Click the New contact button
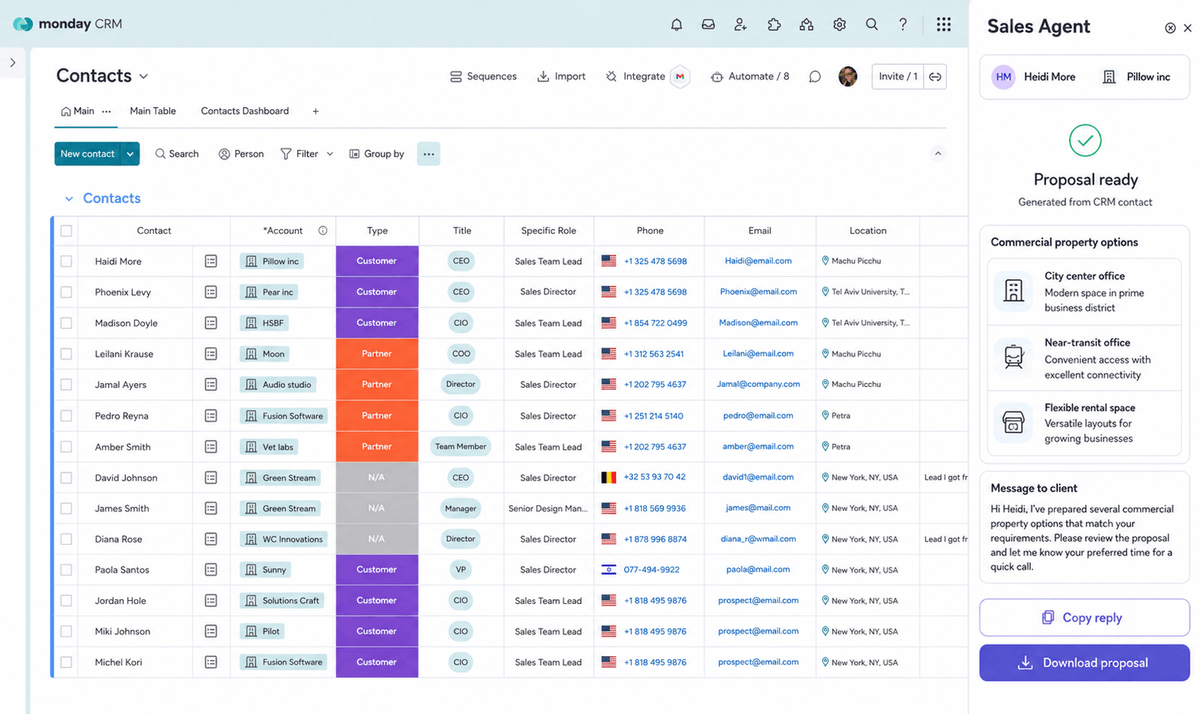1200x714 pixels. pyautogui.click(x=87, y=154)
